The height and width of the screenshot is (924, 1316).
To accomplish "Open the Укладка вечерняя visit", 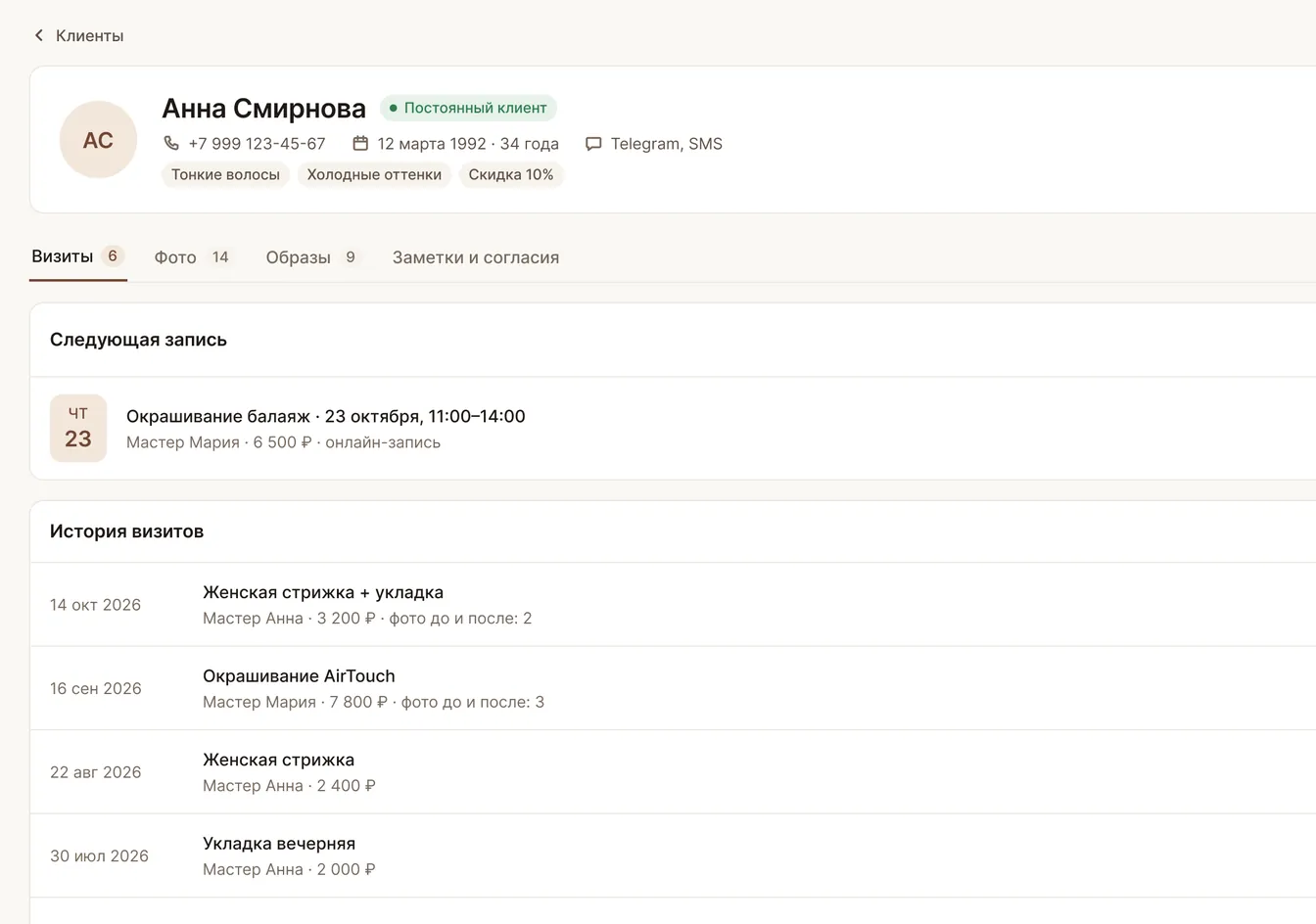I will (279, 843).
